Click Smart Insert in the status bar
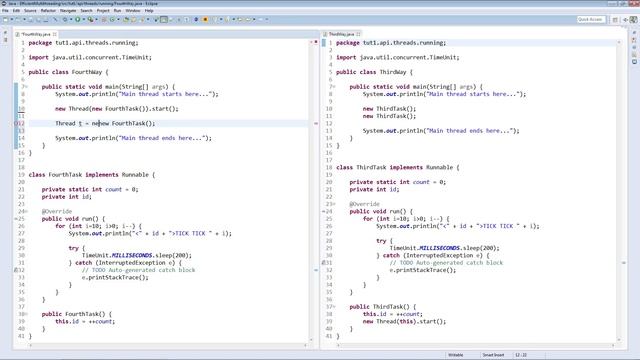The image size is (640, 360). (493, 355)
